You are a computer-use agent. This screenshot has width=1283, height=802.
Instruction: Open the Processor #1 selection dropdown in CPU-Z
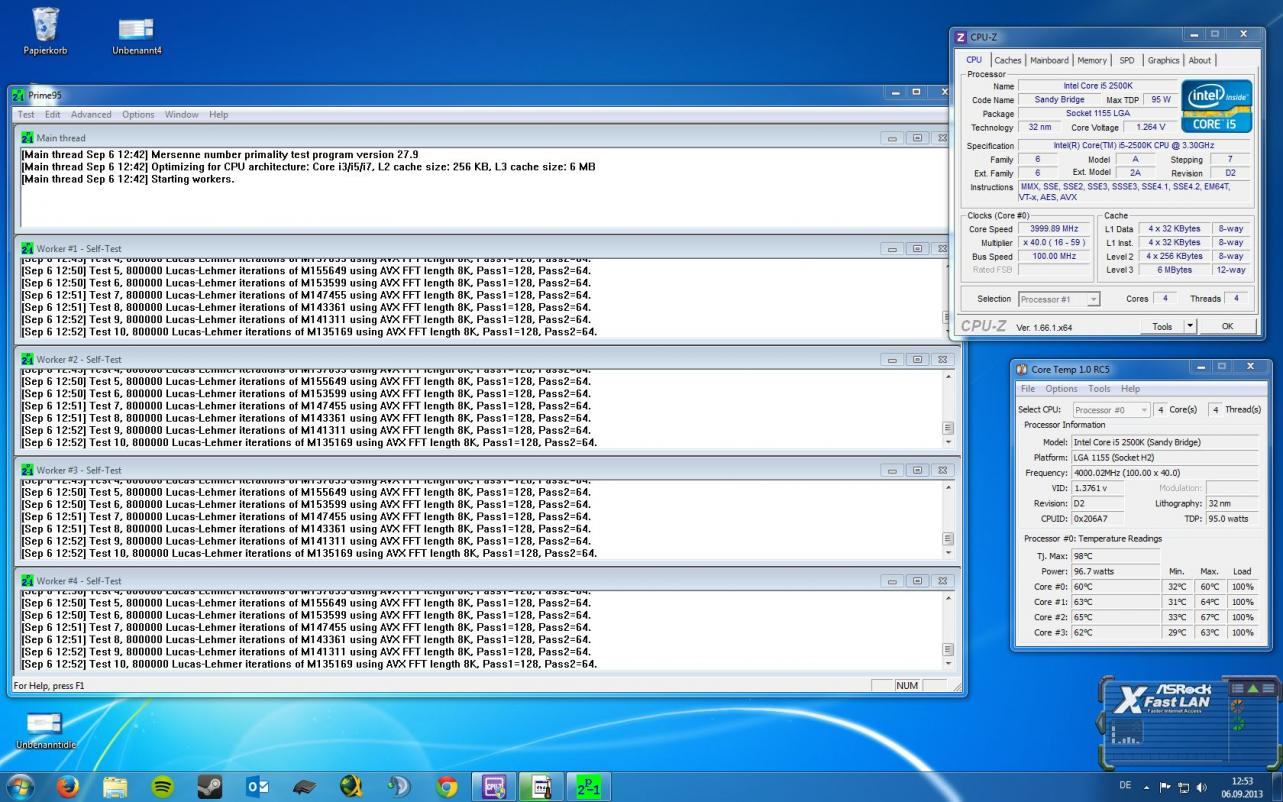[1058, 299]
